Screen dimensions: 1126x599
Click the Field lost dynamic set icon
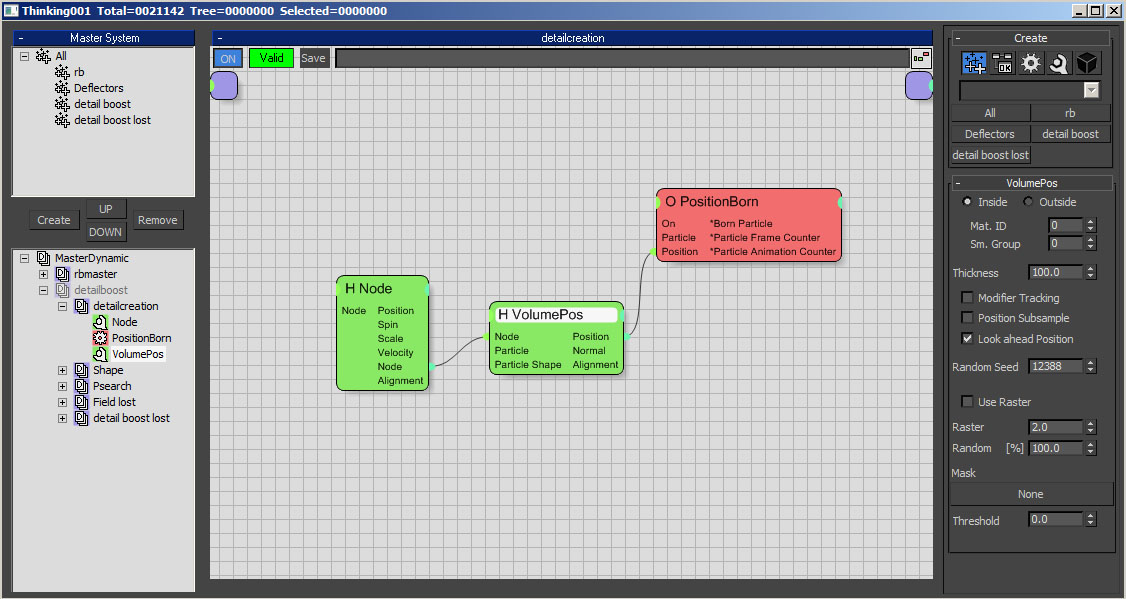tap(81, 402)
